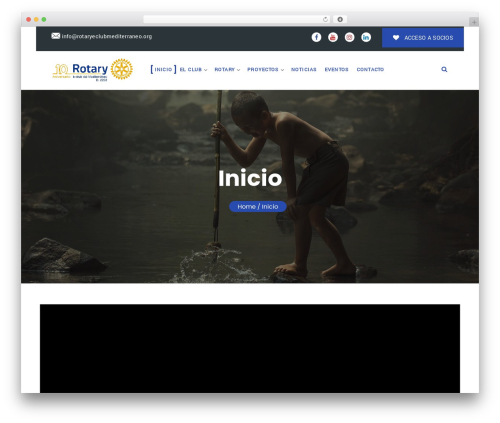Screen dimensions: 500x423
Task: Maximize the browser with green button
Action: (44, 19)
